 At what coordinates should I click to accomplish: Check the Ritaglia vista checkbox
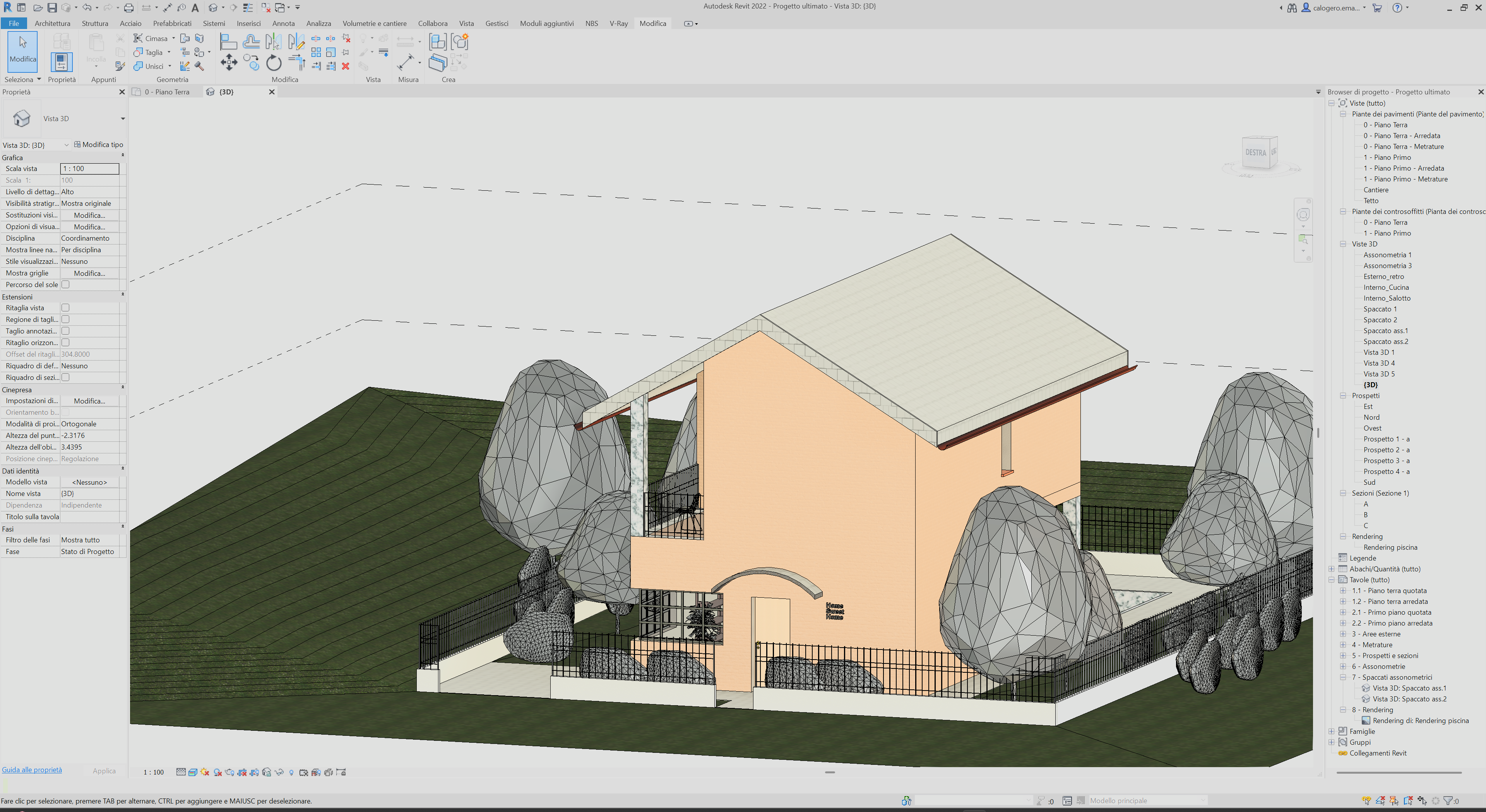point(66,308)
